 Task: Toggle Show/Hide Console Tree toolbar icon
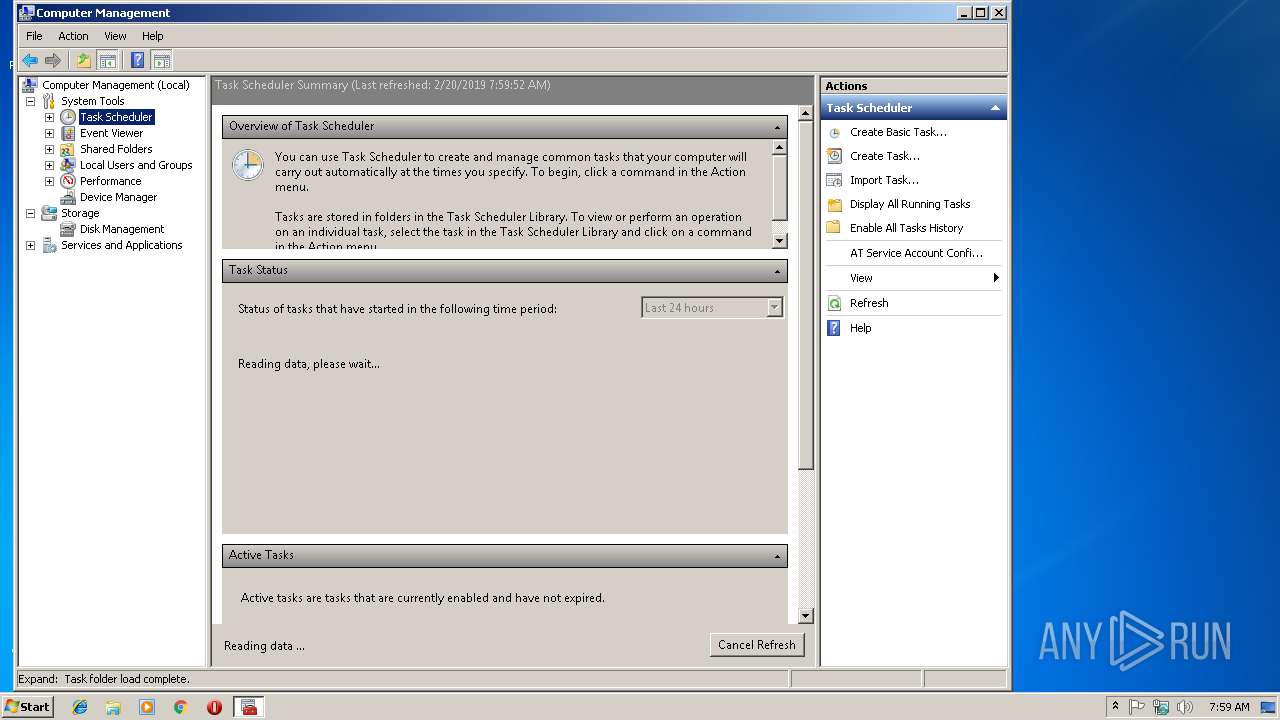pos(107,60)
